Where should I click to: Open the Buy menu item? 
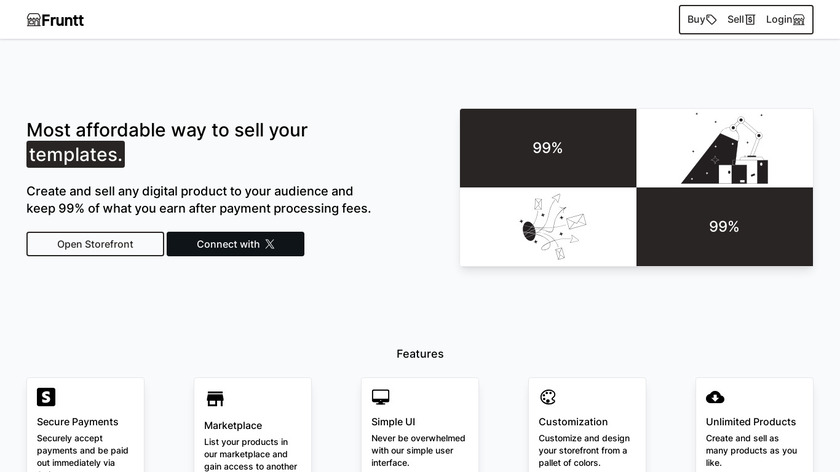[x=696, y=19]
